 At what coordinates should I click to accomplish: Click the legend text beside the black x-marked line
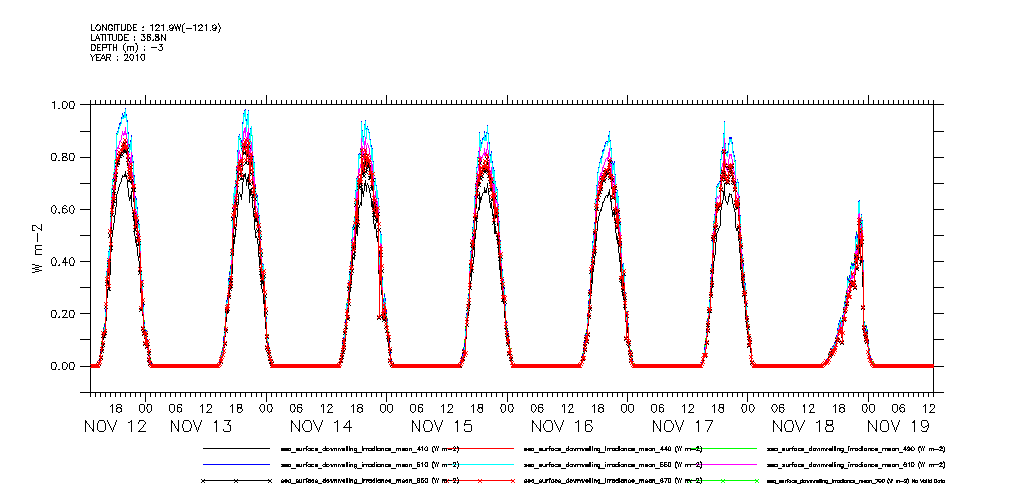(370, 481)
